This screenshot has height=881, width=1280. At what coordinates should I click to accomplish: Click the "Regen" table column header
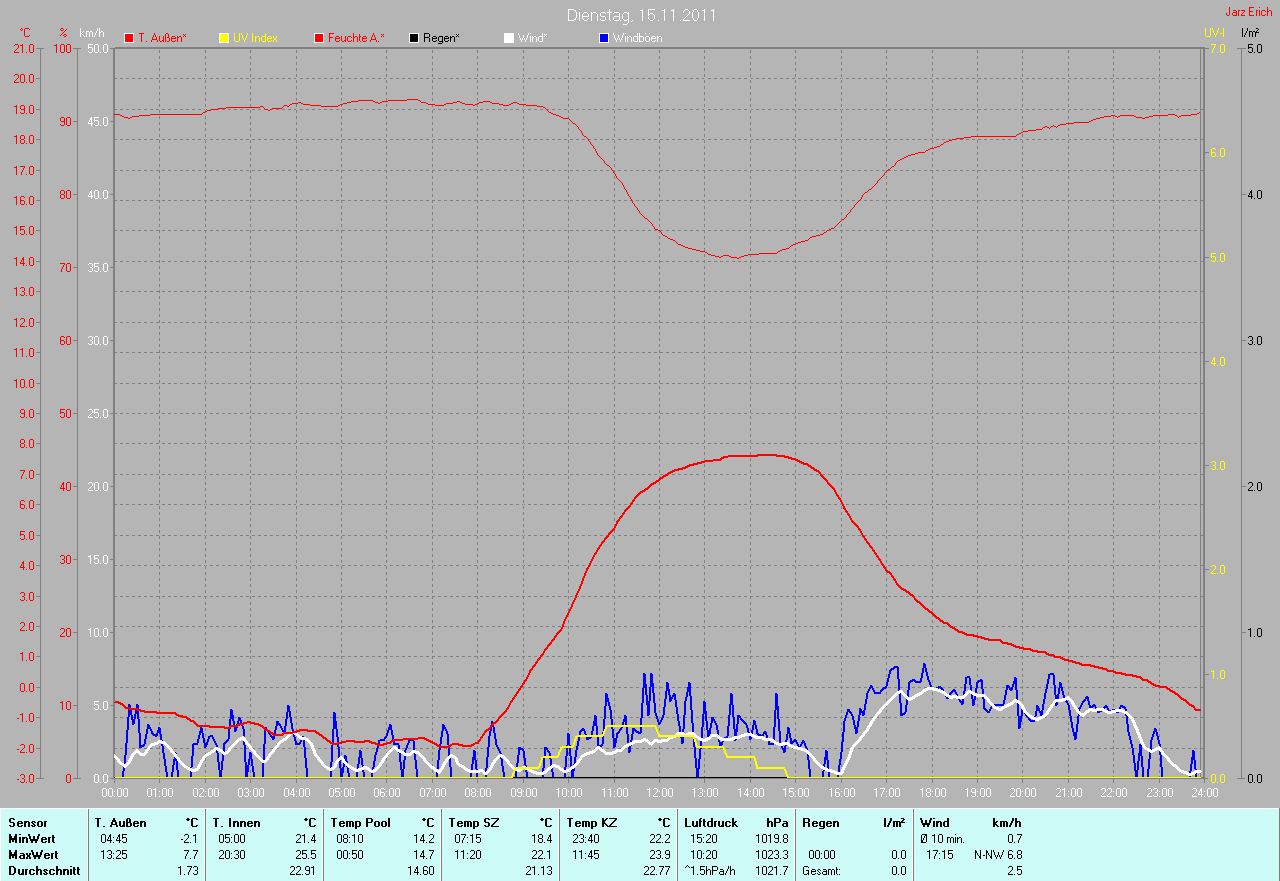[820, 823]
